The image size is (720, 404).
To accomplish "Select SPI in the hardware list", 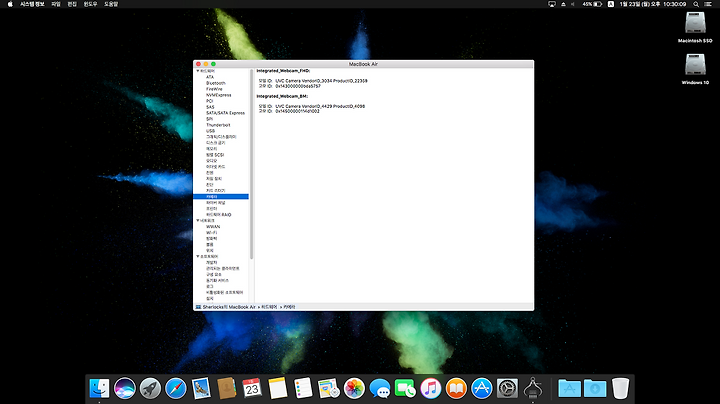I will coord(209,119).
